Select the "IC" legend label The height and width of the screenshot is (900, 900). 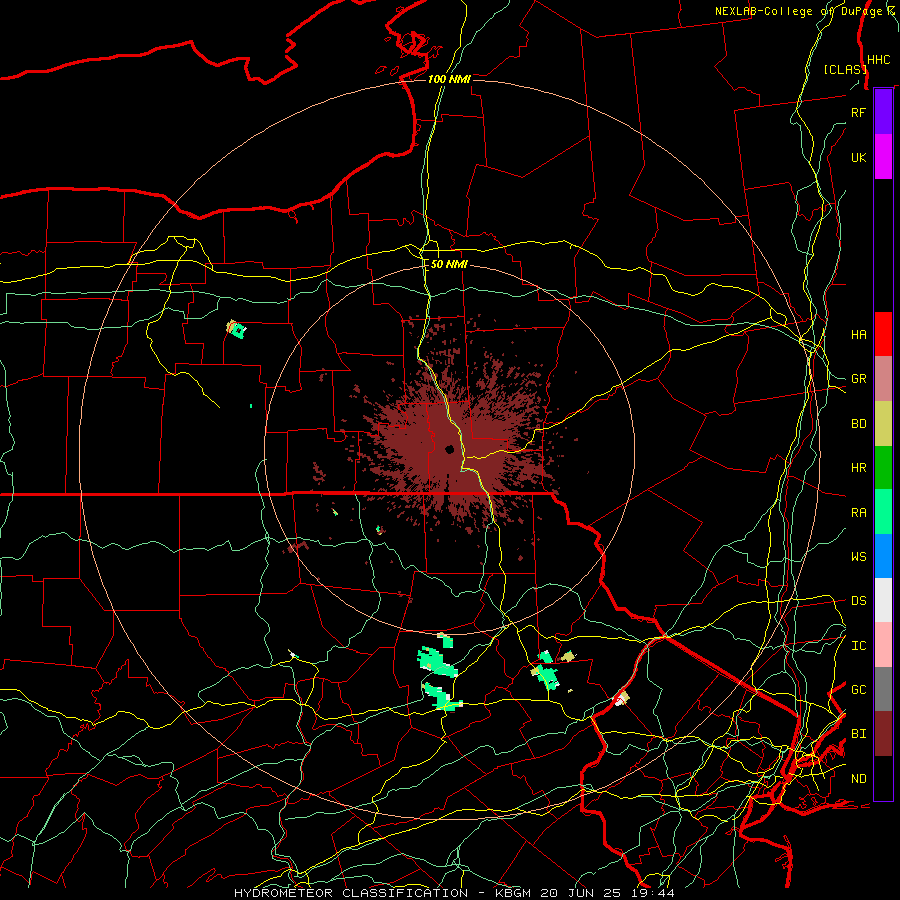858,646
